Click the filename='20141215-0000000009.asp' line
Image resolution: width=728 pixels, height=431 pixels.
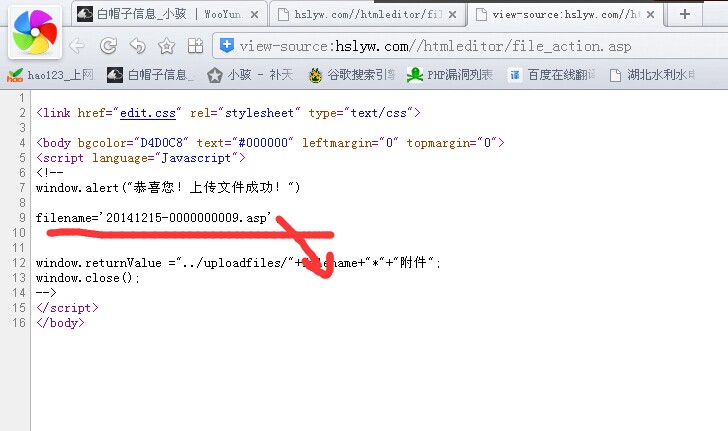click(x=154, y=218)
